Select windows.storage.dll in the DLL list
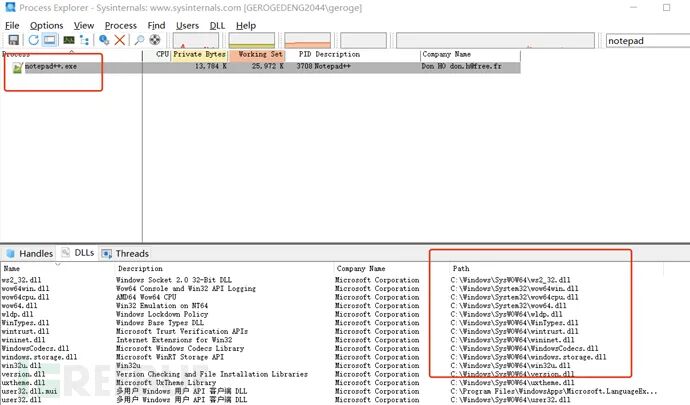The height and width of the screenshot is (405, 690). (39, 357)
